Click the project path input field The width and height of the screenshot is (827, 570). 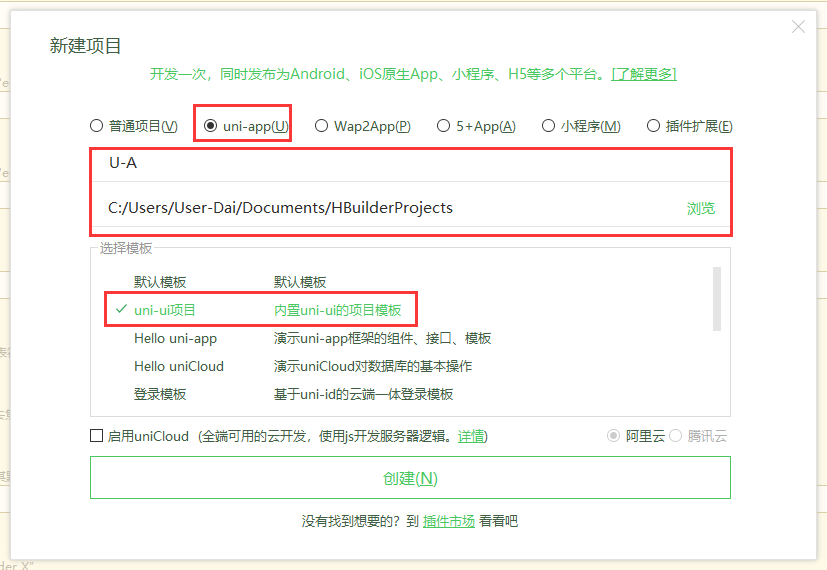(388, 208)
